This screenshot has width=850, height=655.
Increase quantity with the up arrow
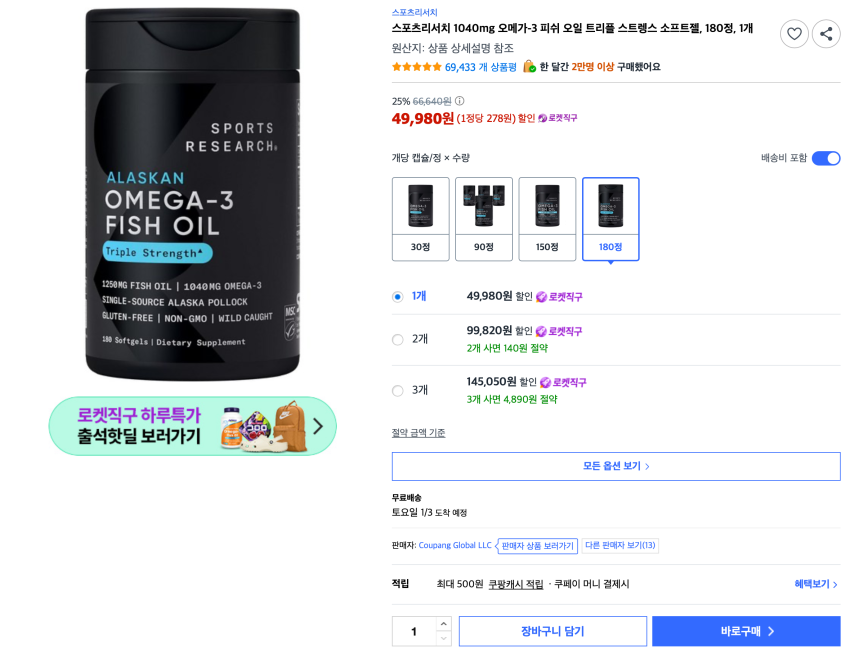[444, 624]
